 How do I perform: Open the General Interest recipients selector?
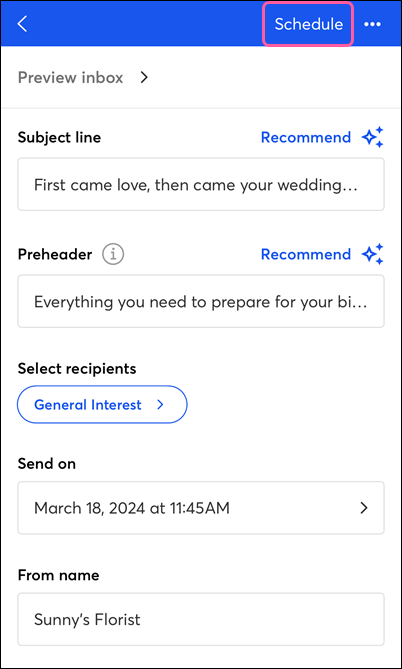tap(102, 404)
